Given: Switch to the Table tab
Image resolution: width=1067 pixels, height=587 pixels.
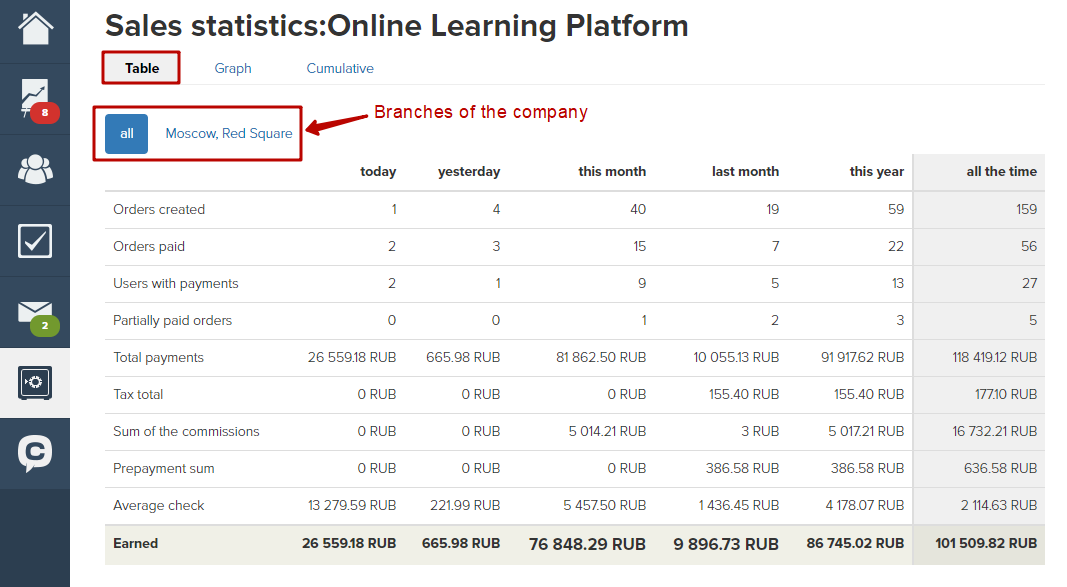Looking at the screenshot, I should coord(142,68).
